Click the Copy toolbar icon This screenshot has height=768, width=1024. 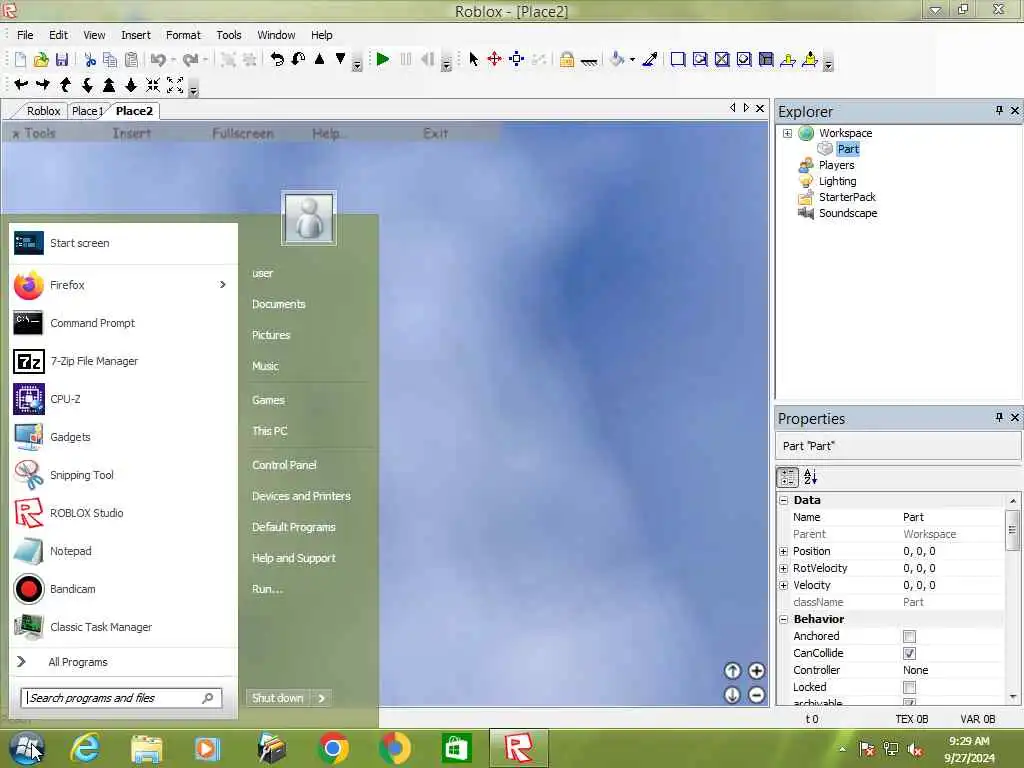pyautogui.click(x=110, y=60)
